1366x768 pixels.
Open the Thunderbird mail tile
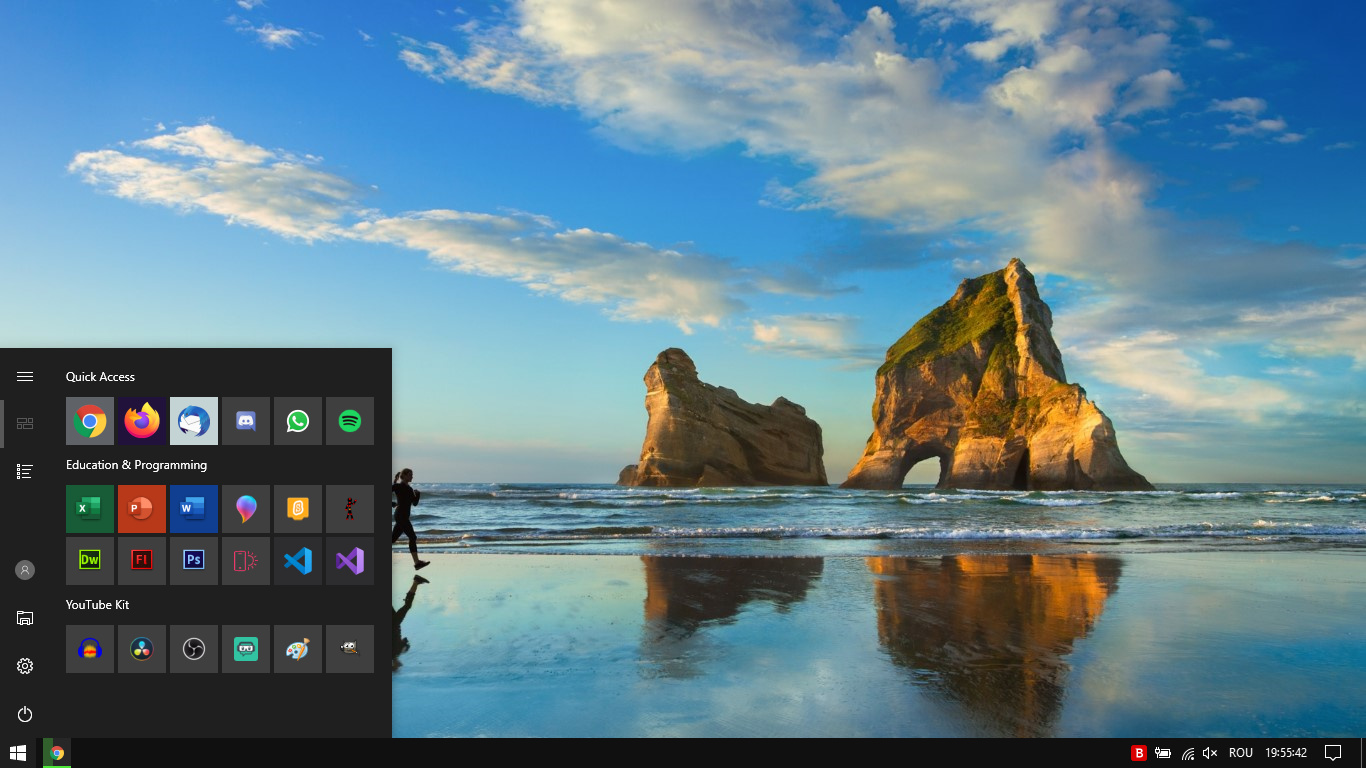coord(194,421)
